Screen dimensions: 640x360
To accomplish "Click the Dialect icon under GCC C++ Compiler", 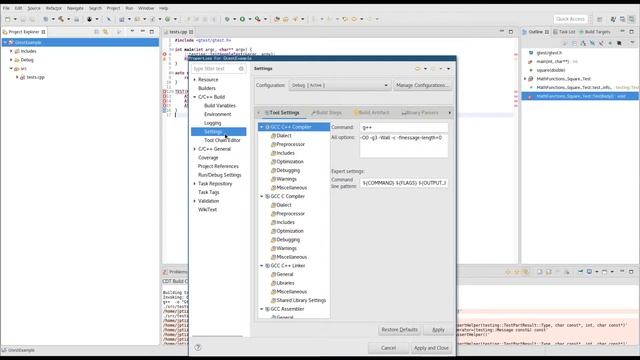I will click(x=273, y=136).
